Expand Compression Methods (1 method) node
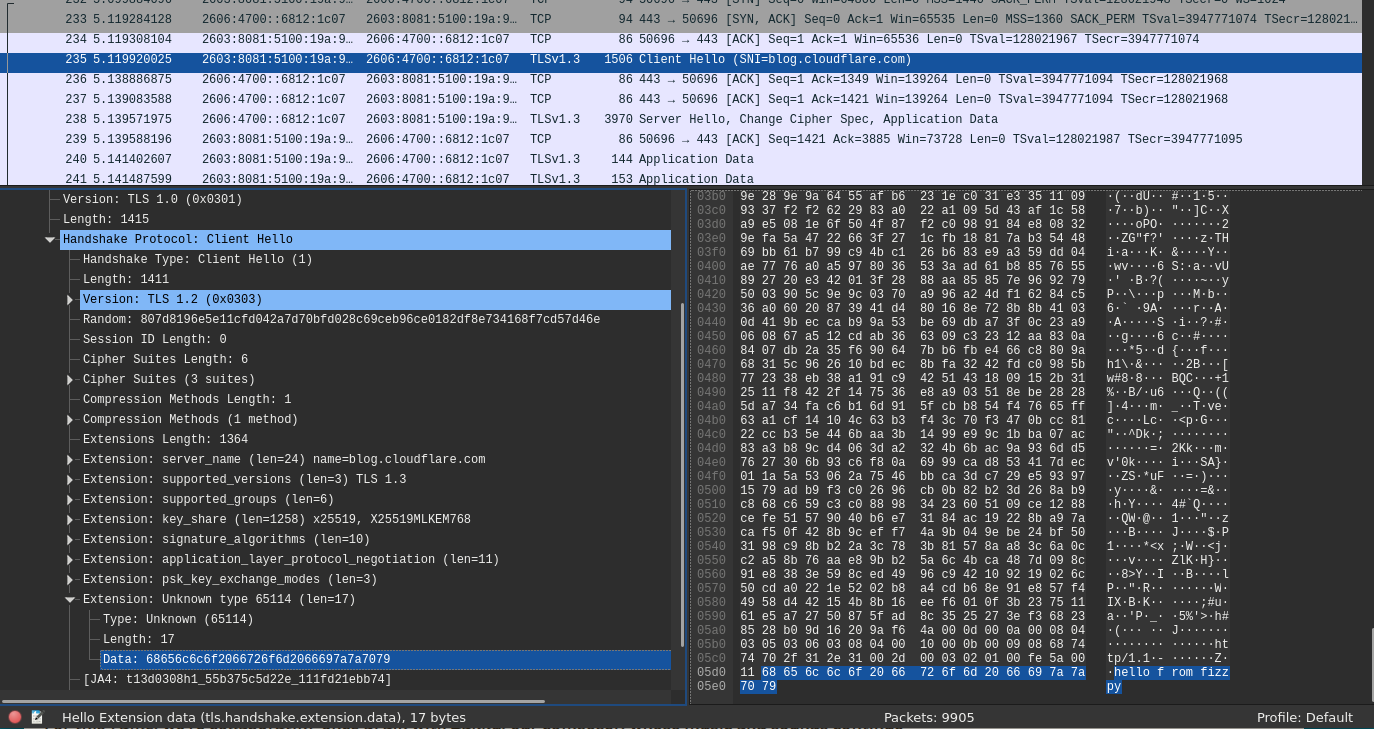Viewport: 1374px width, 729px height. tap(70, 420)
